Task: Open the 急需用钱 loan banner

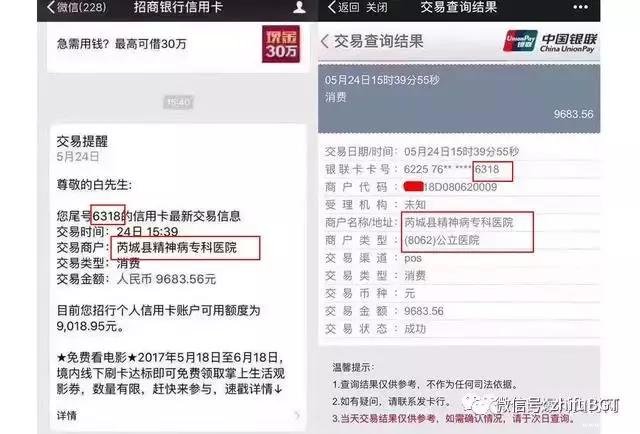Action: click(178, 46)
